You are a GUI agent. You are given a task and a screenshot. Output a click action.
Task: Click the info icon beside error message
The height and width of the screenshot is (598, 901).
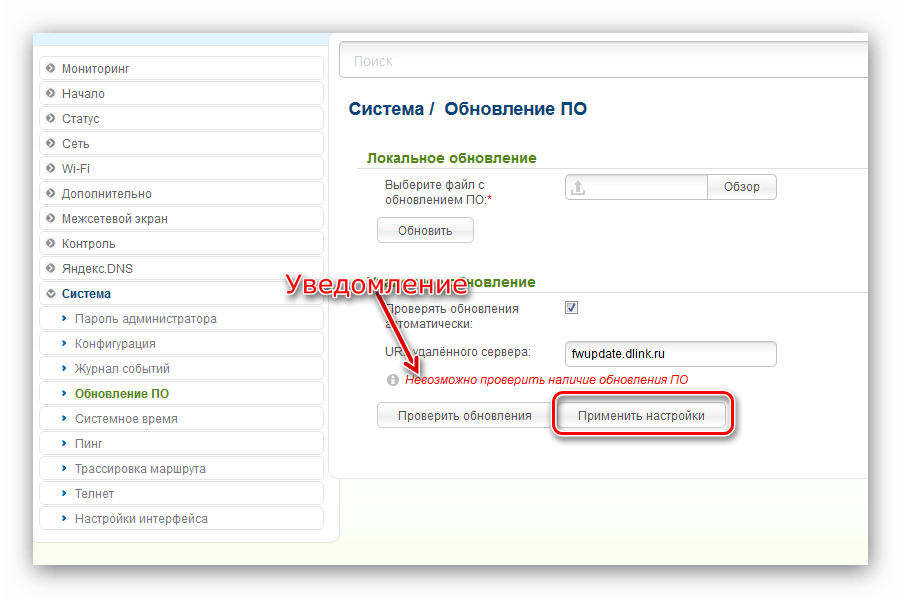coord(392,380)
